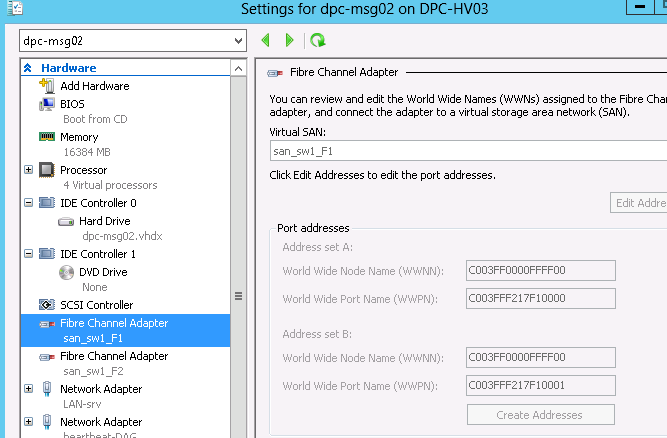Click the settings window title icon
Screen dimensions: 667x438
pos(15,8)
